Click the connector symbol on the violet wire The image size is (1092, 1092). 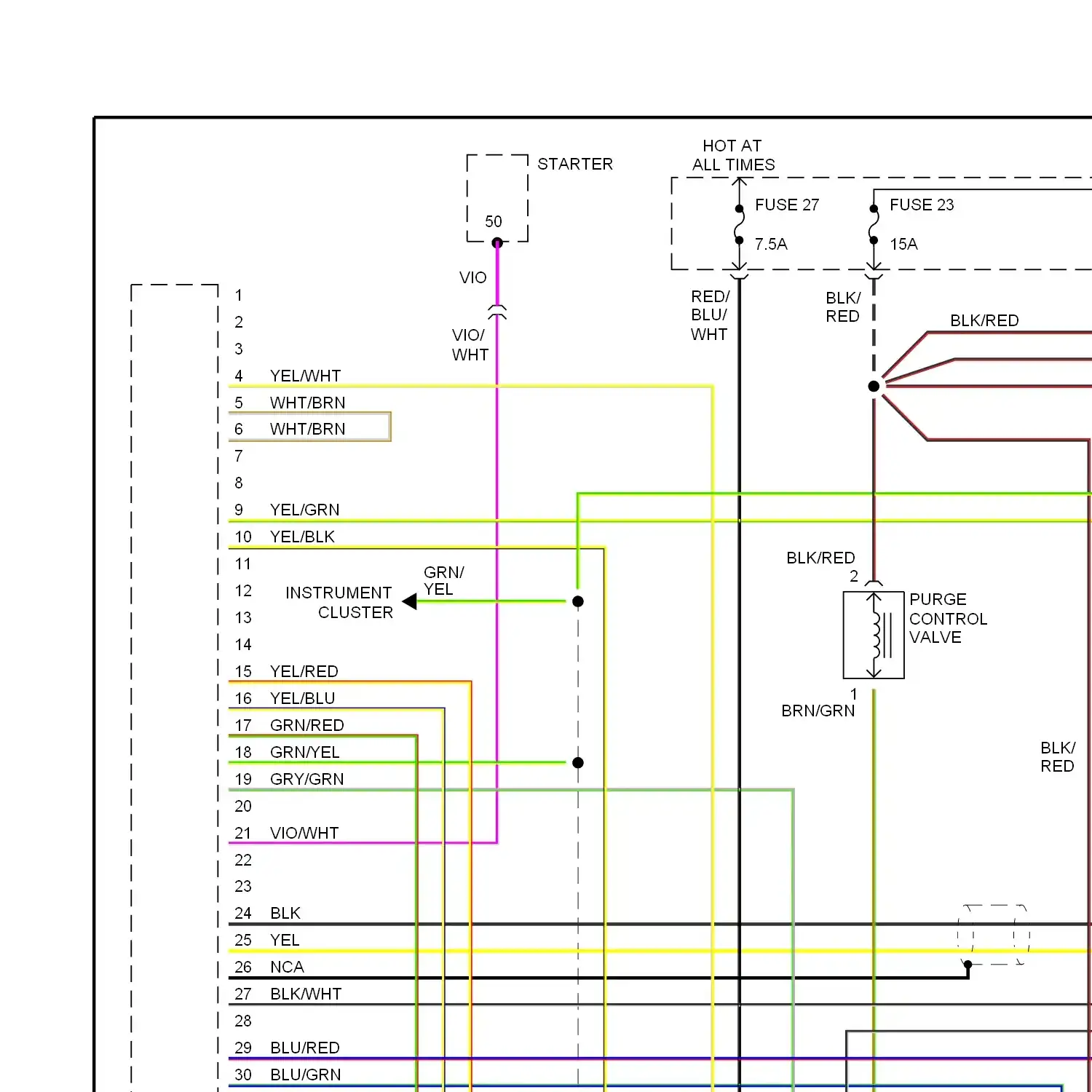click(x=497, y=312)
